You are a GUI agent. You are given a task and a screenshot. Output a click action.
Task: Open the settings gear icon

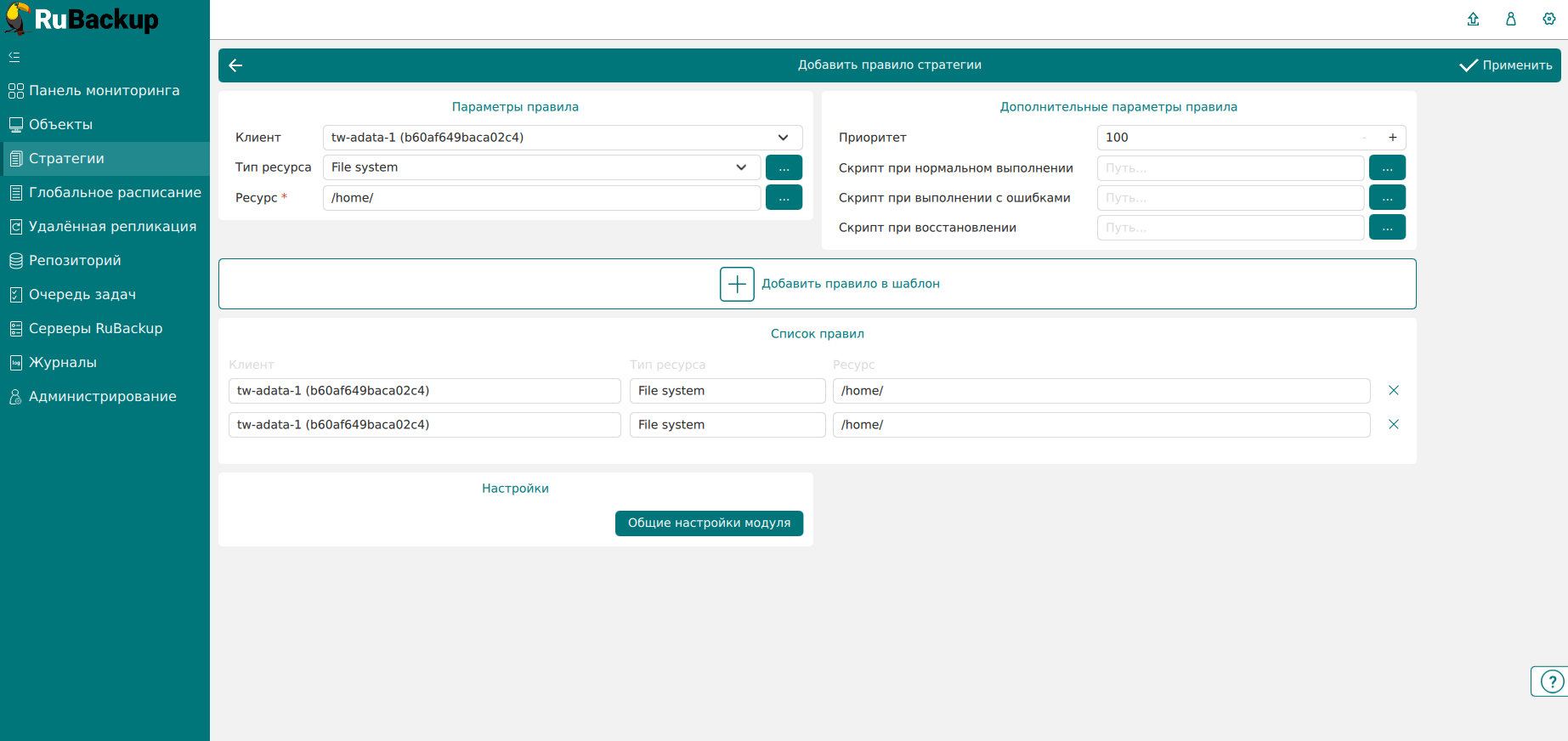[x=1549, y=19]
